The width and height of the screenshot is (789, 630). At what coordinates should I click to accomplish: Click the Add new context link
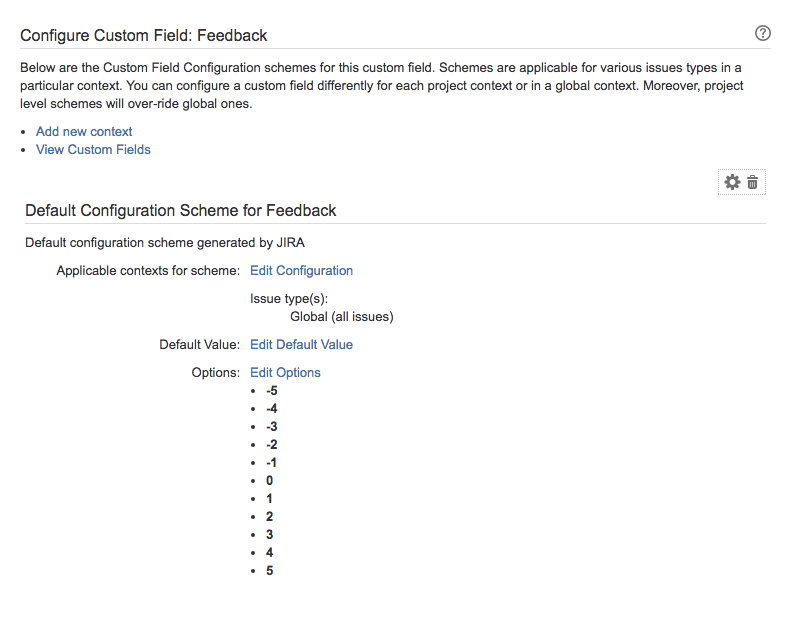(x=84, y=131)
